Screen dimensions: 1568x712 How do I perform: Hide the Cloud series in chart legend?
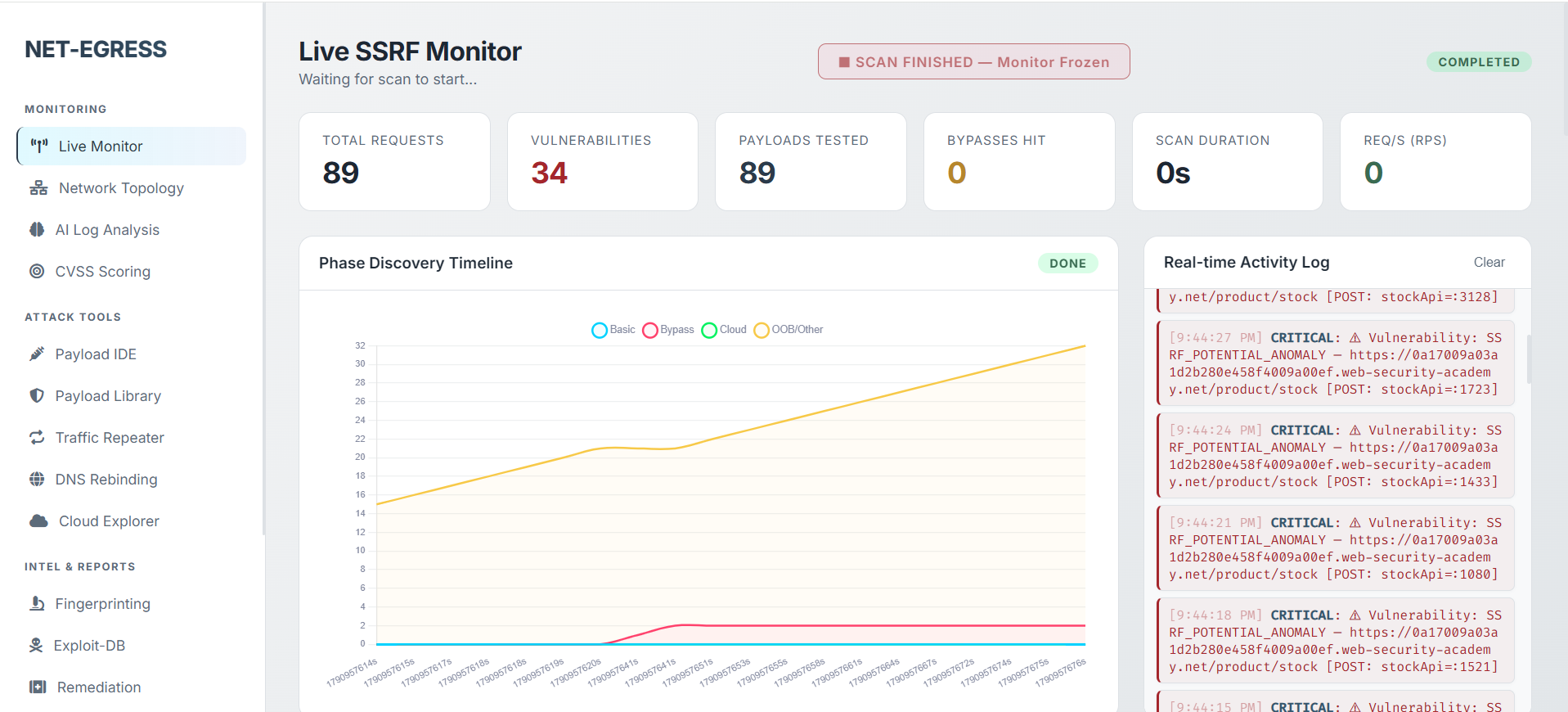point(724,330)
